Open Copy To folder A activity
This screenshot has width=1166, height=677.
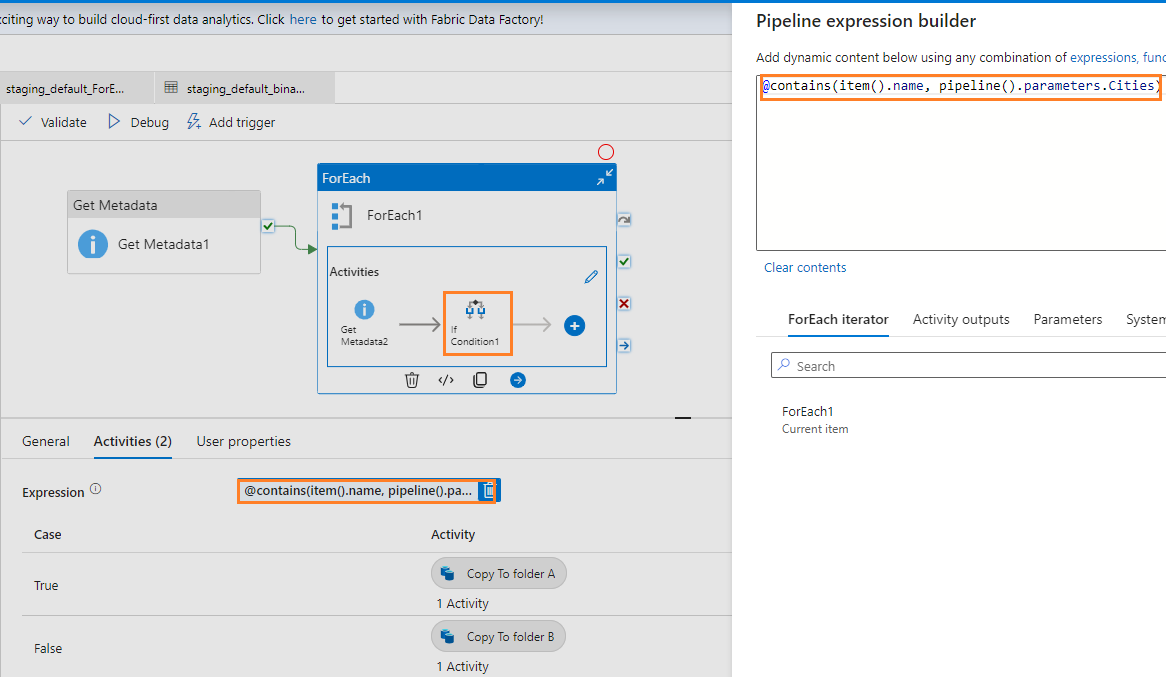498,574
